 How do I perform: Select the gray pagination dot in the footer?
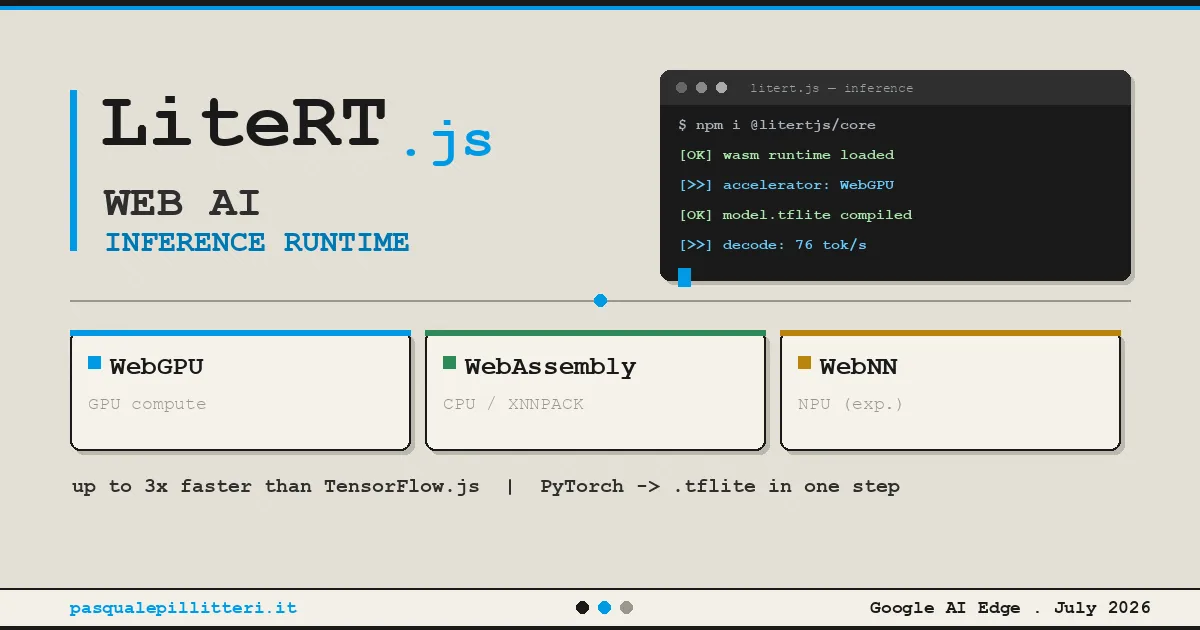click(626, 607)
